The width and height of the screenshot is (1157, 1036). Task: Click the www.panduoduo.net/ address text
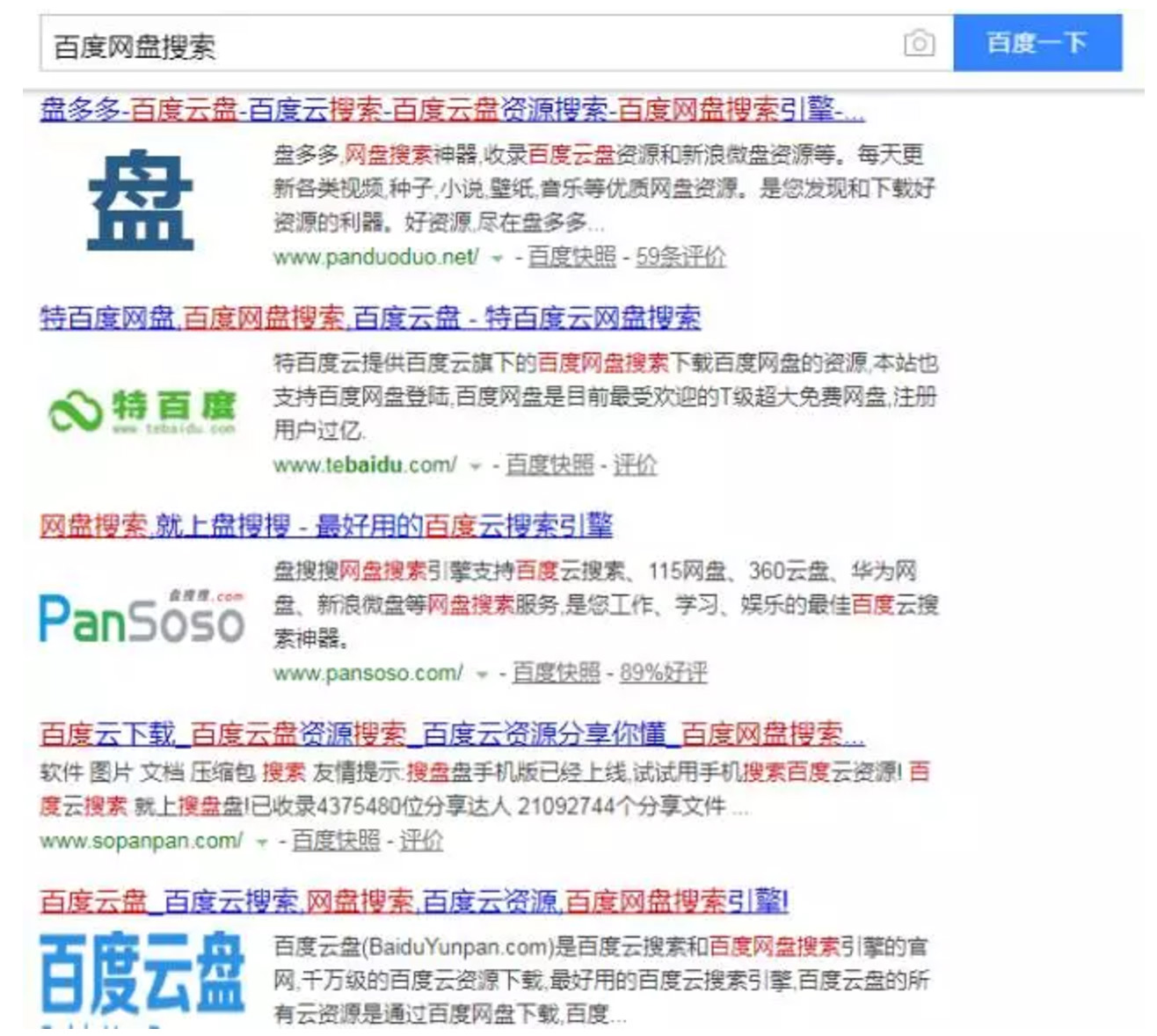[376, 257]
